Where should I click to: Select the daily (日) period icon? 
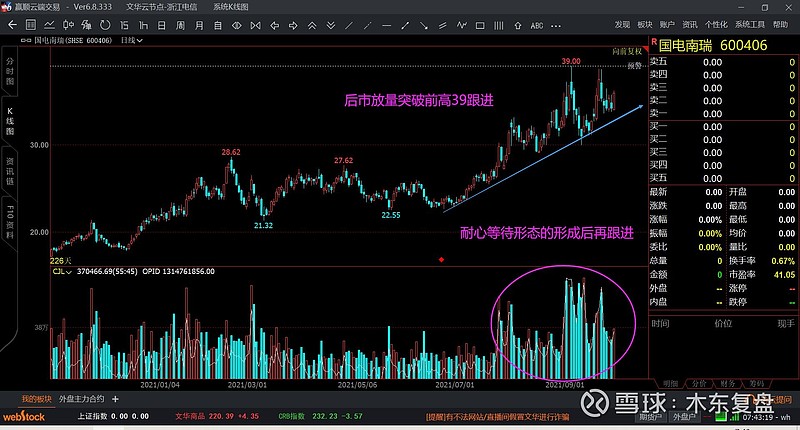click(162, 25)
